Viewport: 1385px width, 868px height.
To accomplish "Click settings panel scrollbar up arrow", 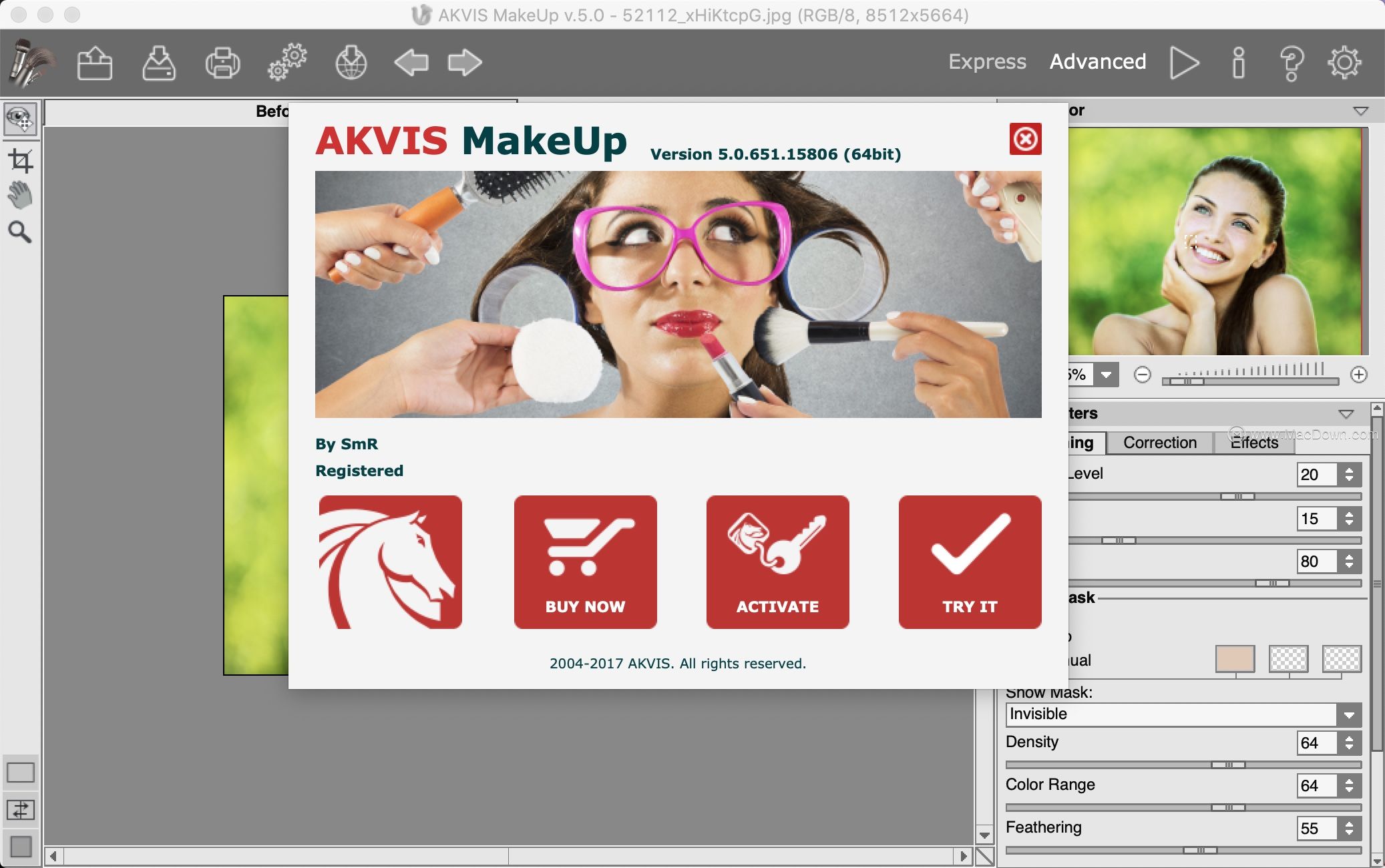I will (1377, 407).
